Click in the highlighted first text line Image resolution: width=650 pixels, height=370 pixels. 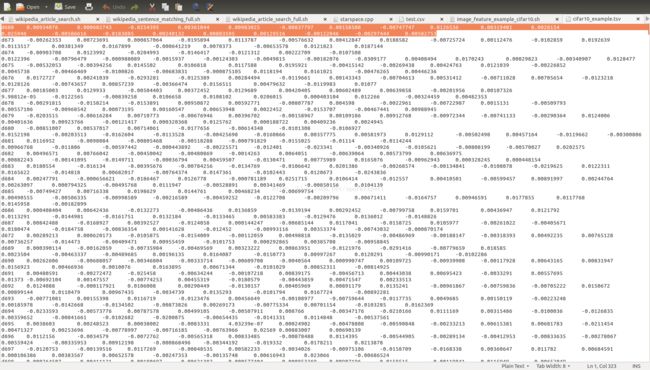325,27
